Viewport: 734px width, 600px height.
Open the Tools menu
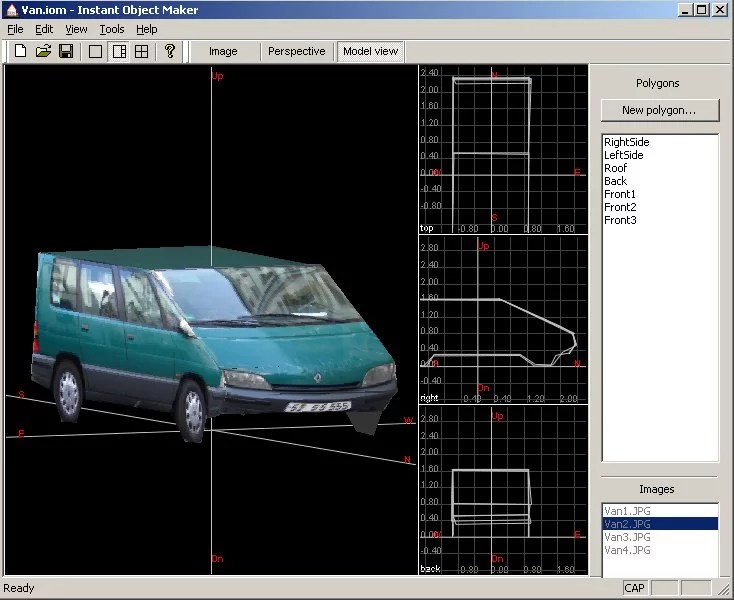pos(112,29)
